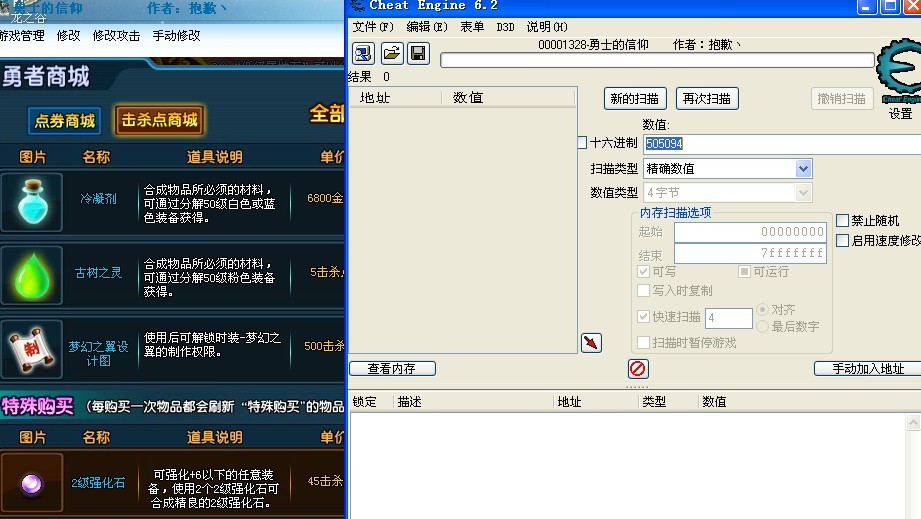
Task: Toggle the 可写 checkbox
Action: 643,272
